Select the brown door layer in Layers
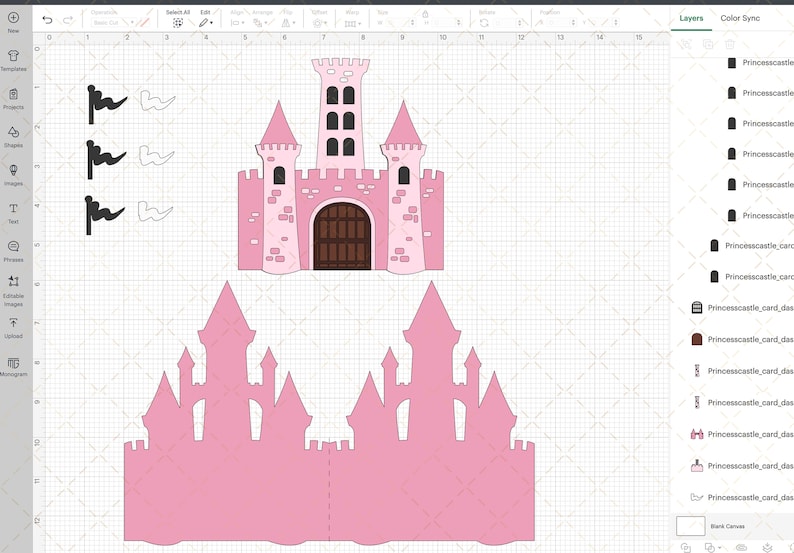The image size is (794, 553). tap(742, 339)
